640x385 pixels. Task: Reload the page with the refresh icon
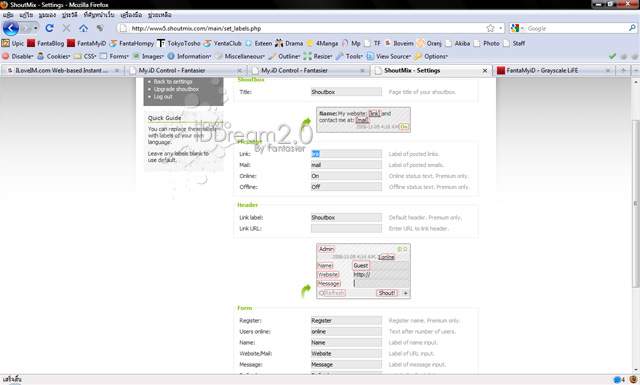pos(49,28)
